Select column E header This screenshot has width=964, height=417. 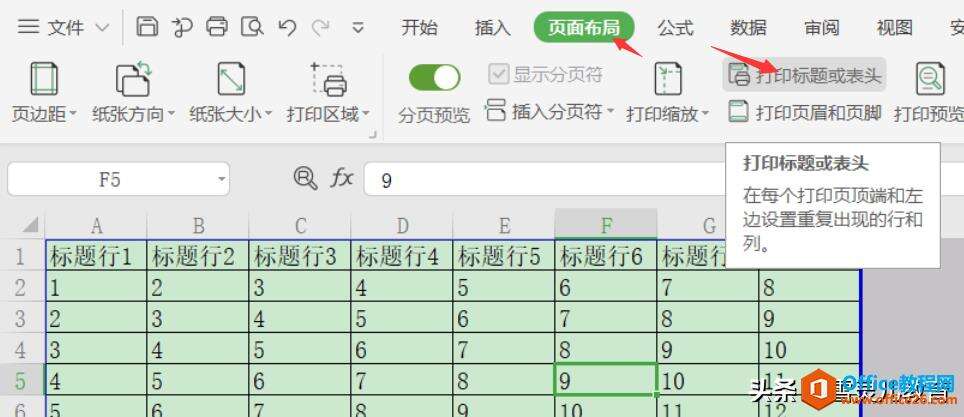504,226
